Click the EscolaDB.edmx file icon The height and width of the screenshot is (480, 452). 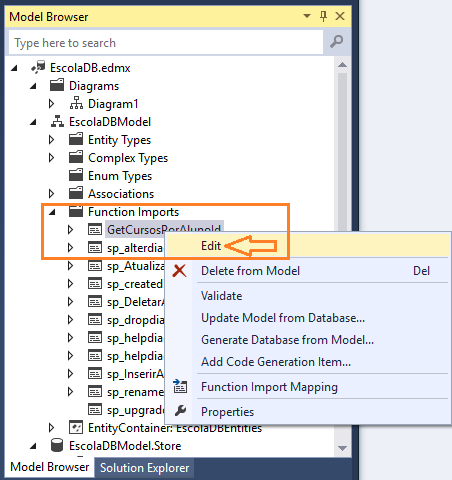pos(38,67)
